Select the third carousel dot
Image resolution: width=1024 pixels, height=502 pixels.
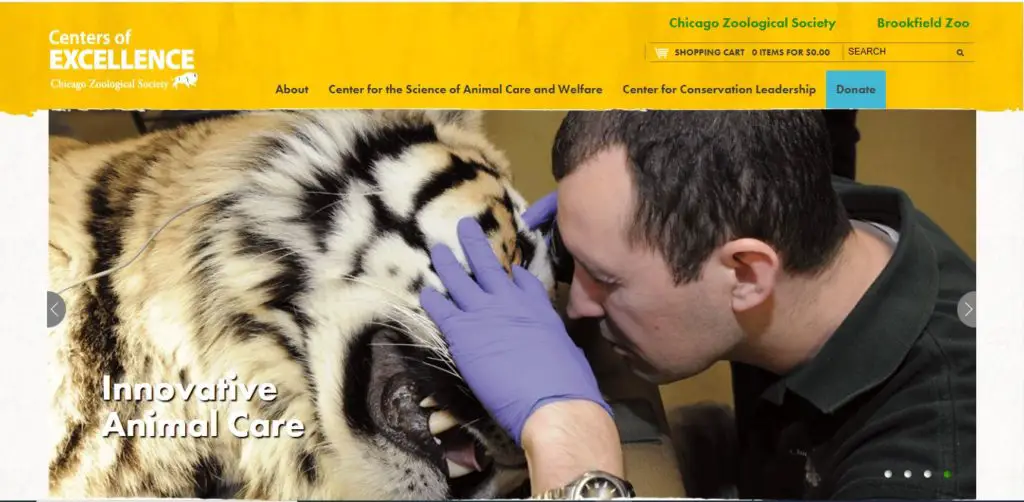(927, 474)
